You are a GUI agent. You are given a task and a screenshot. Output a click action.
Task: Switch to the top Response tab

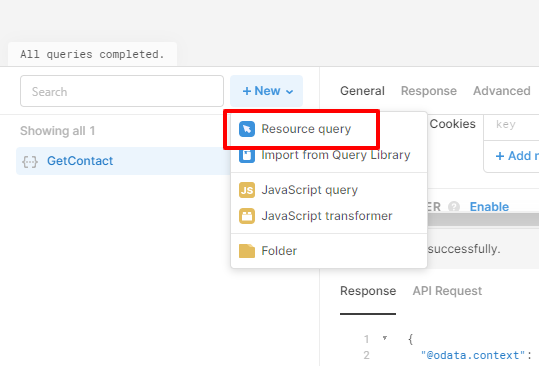coord(429,91)
